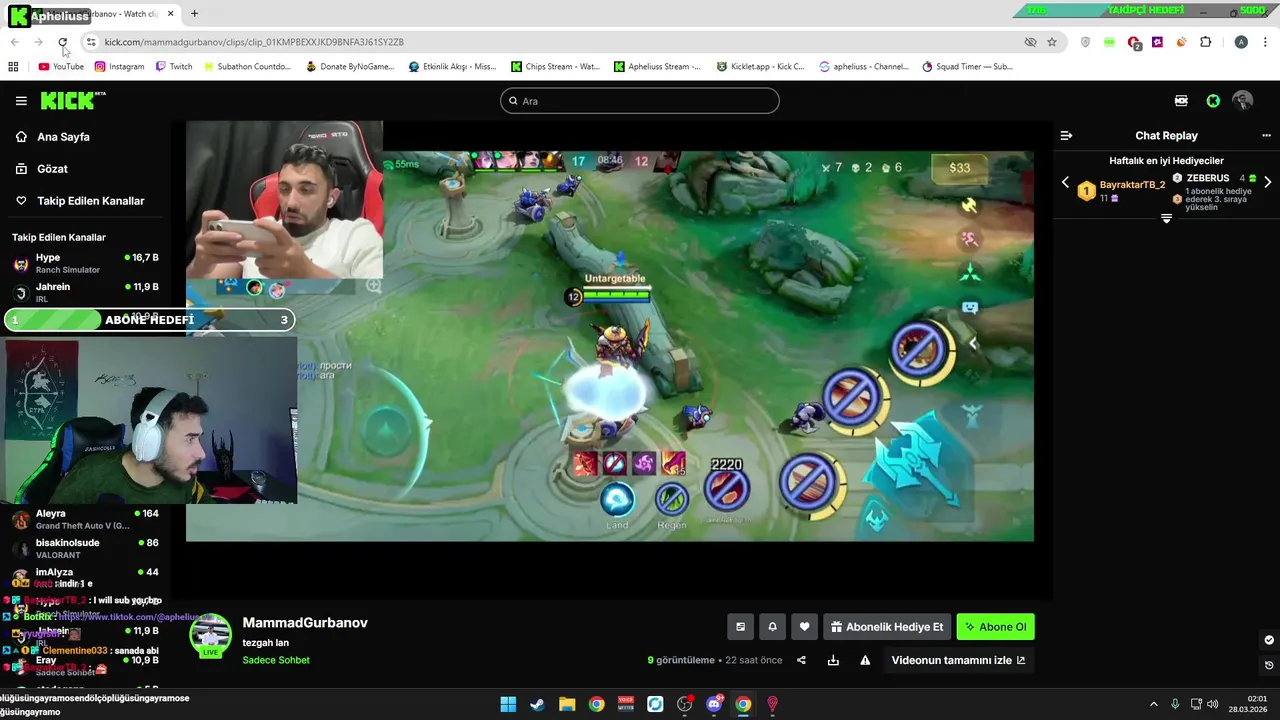Open MammadGurbanov's LIVE avatar
Screen dimensions: 1280x720
pyautogui.click(x=210, y=636)
